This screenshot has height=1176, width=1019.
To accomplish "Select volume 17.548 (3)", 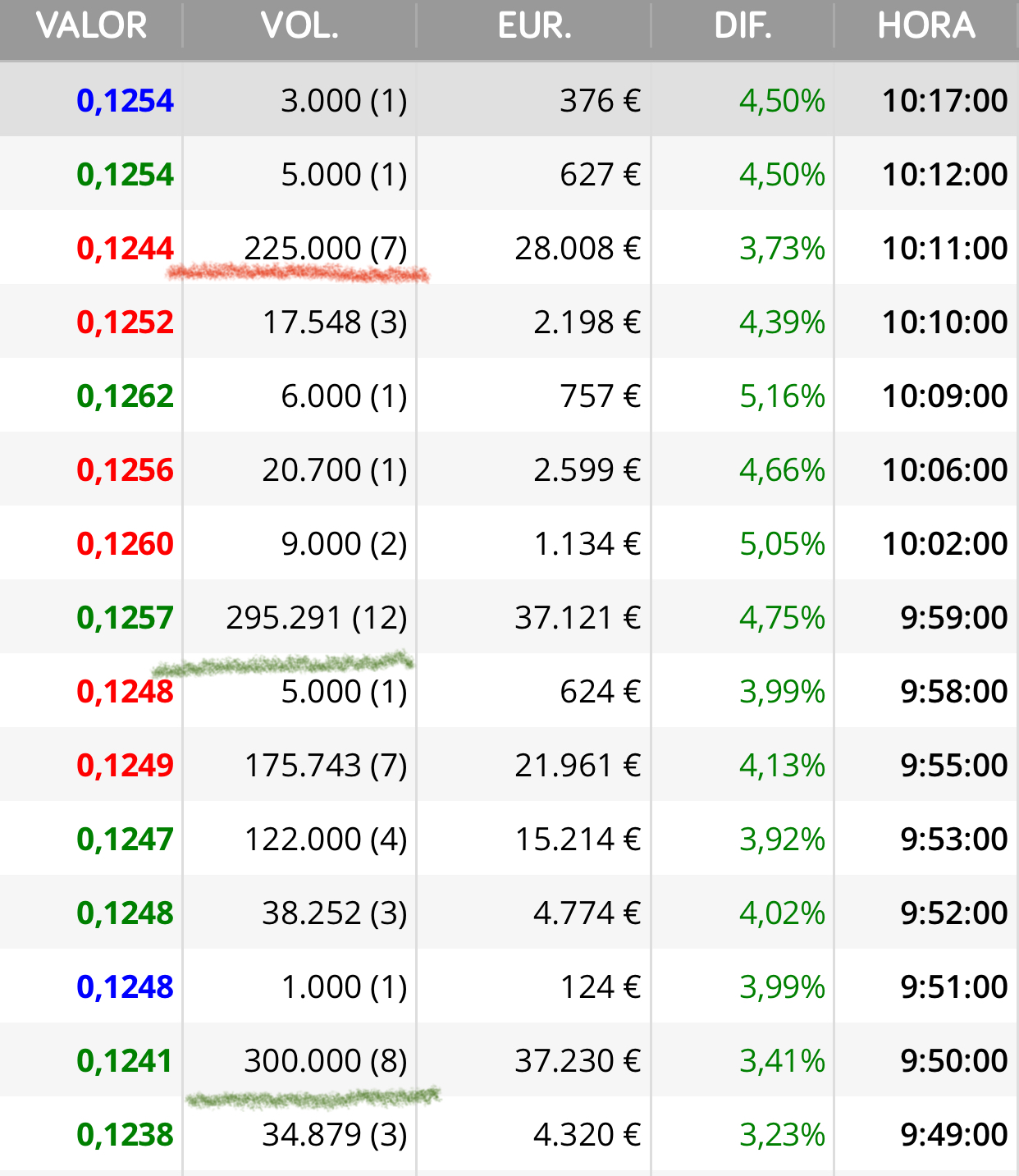I will 335,323.
